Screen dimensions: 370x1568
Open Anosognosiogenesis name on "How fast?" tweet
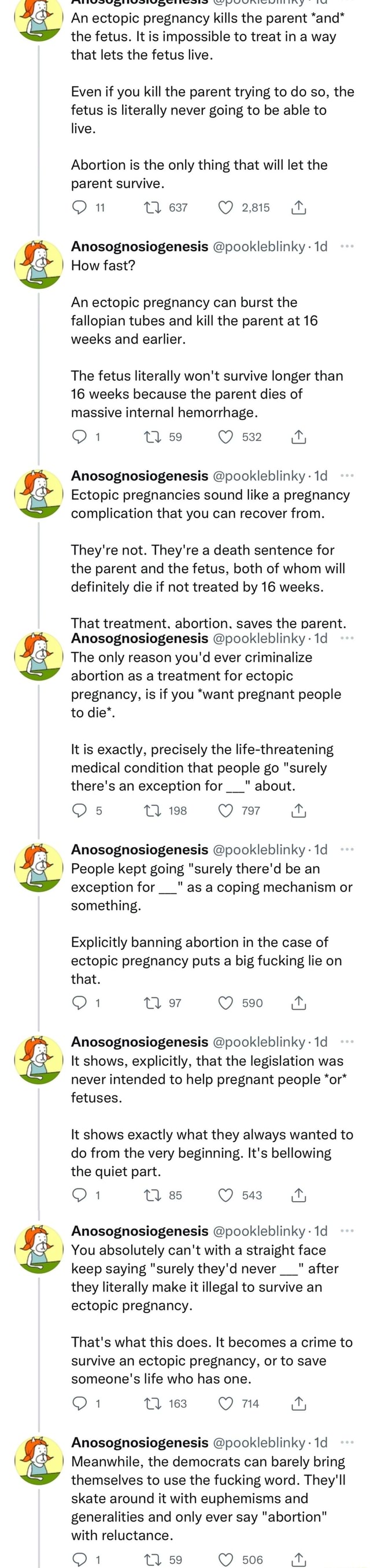139,247
